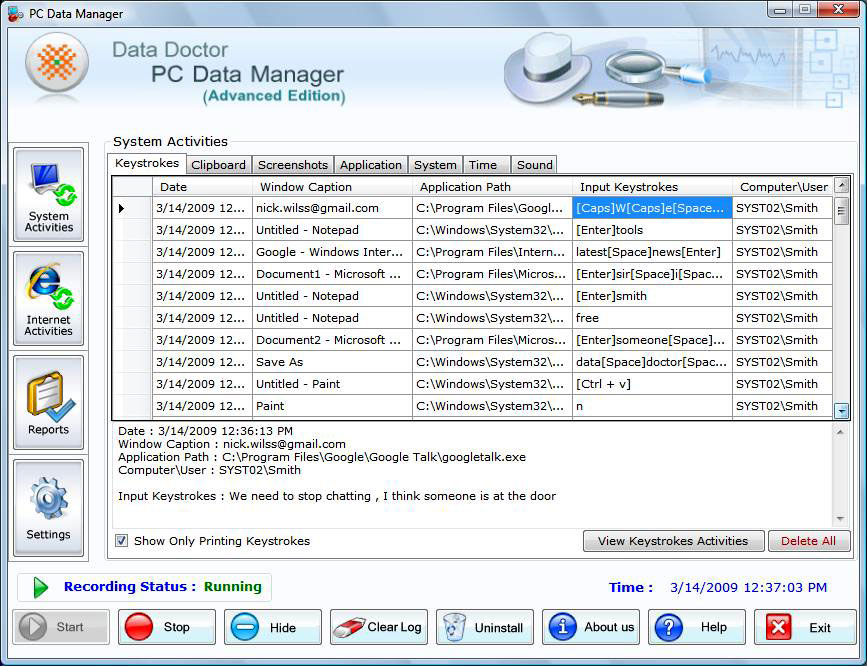The image size is (867, 666).
Task: Open the Application tab
Action: click(370, 164)
